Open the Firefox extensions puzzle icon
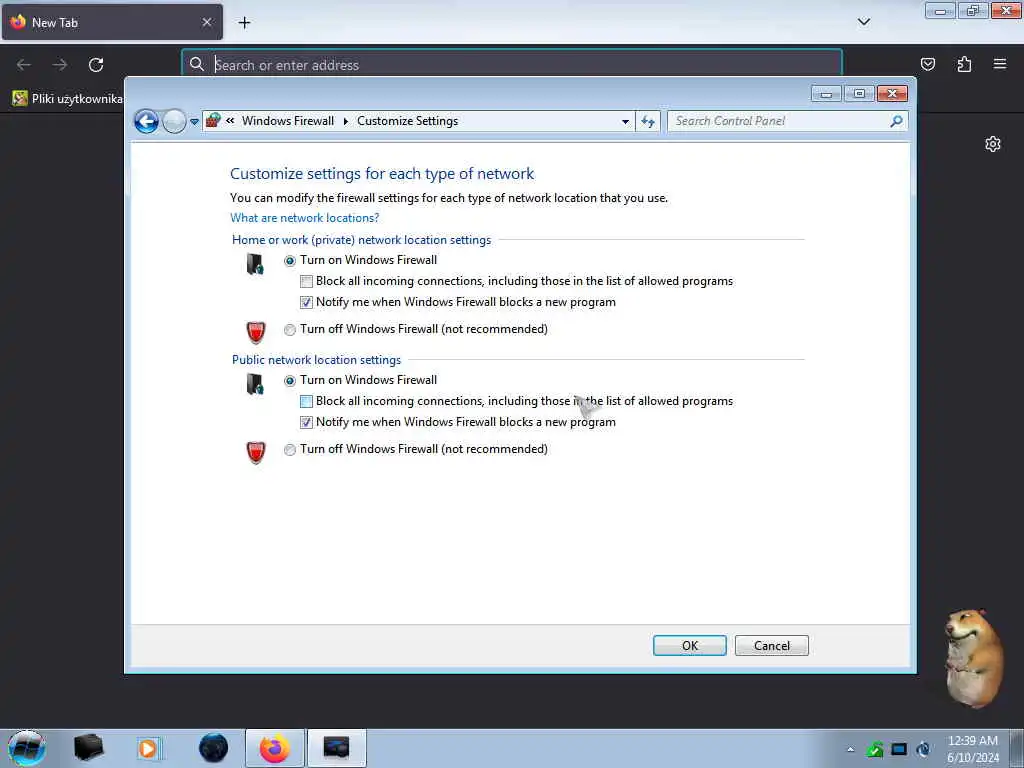This screenshot has width=1024, height=768. 964,64
